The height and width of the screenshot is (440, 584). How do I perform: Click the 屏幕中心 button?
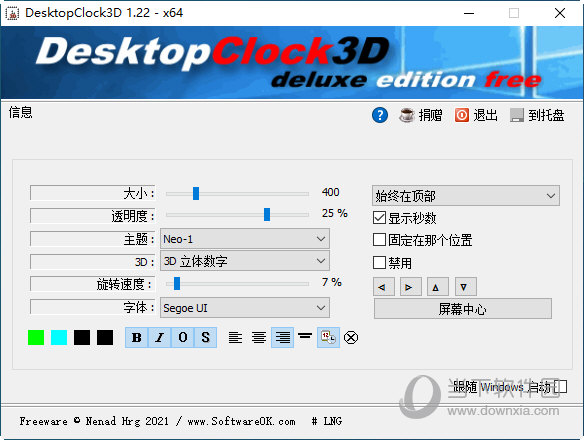tap(463, 309)
